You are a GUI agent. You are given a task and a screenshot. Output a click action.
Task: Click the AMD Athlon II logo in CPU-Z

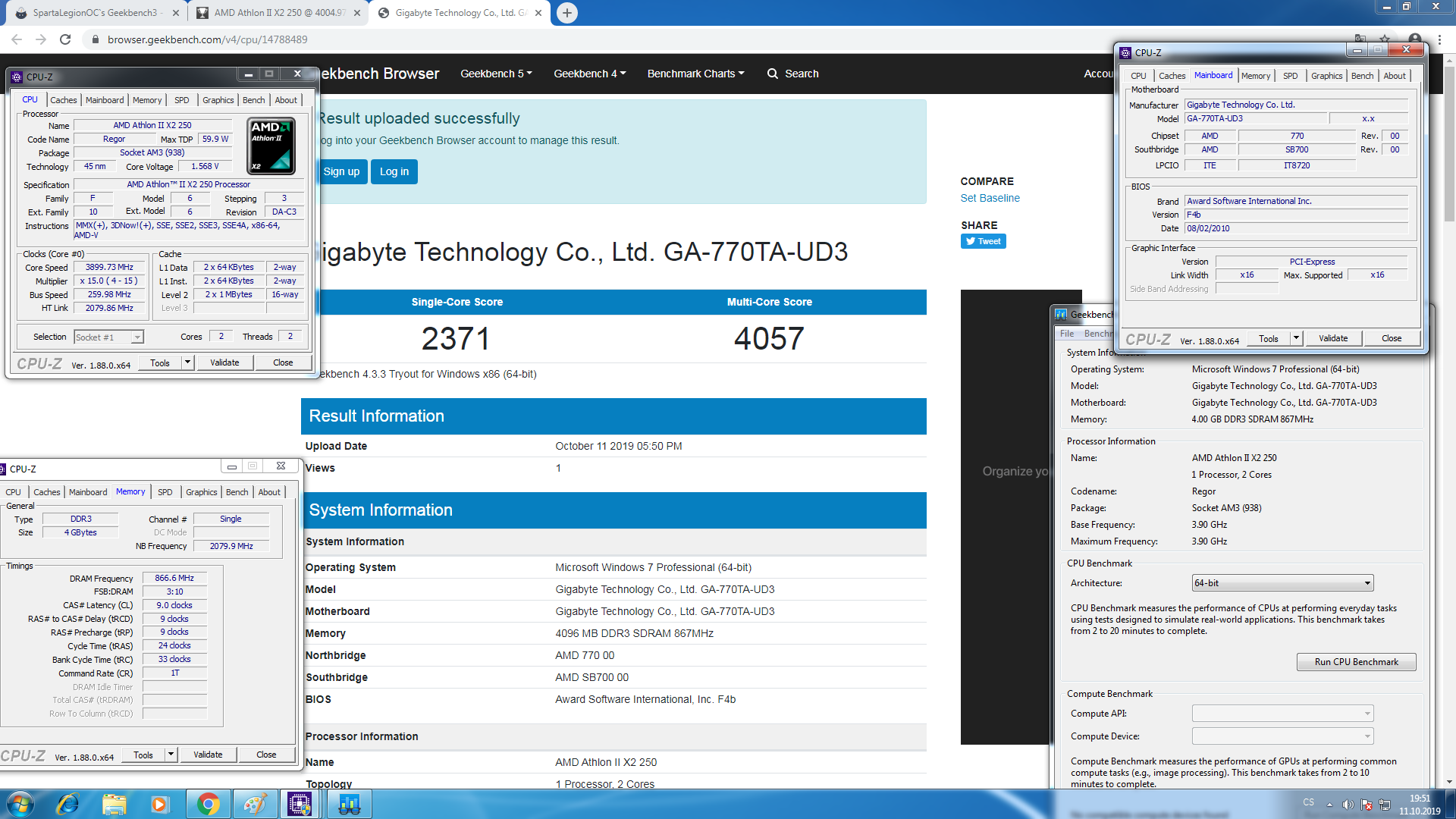click(271, 146)
